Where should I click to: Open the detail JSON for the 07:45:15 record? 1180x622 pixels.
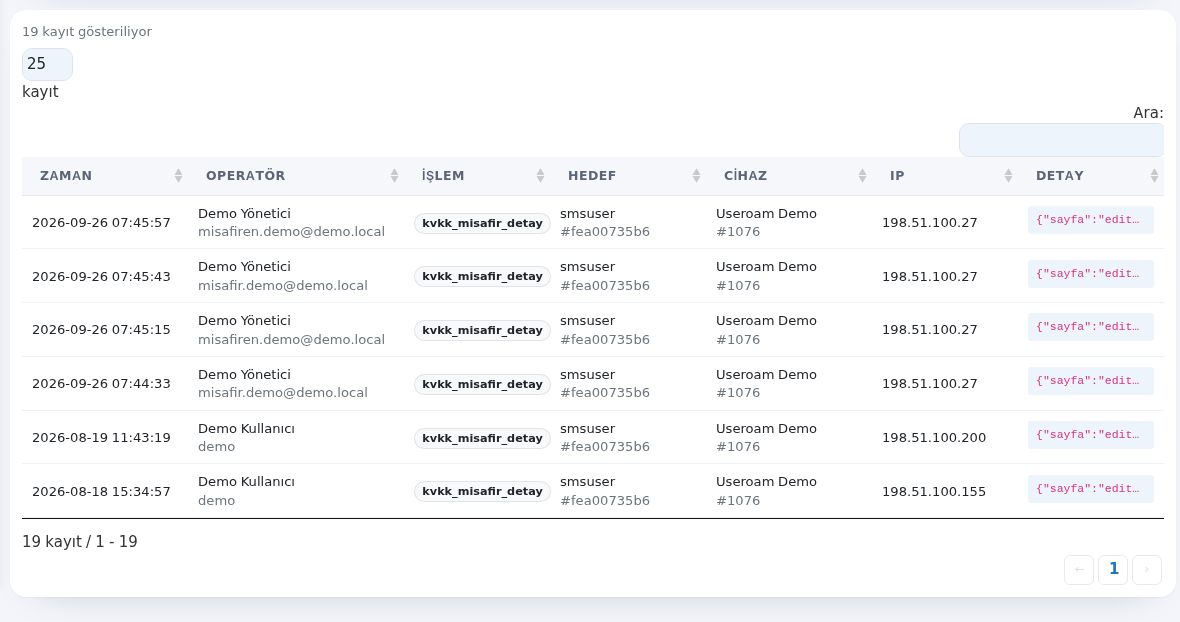(1090, 327)
